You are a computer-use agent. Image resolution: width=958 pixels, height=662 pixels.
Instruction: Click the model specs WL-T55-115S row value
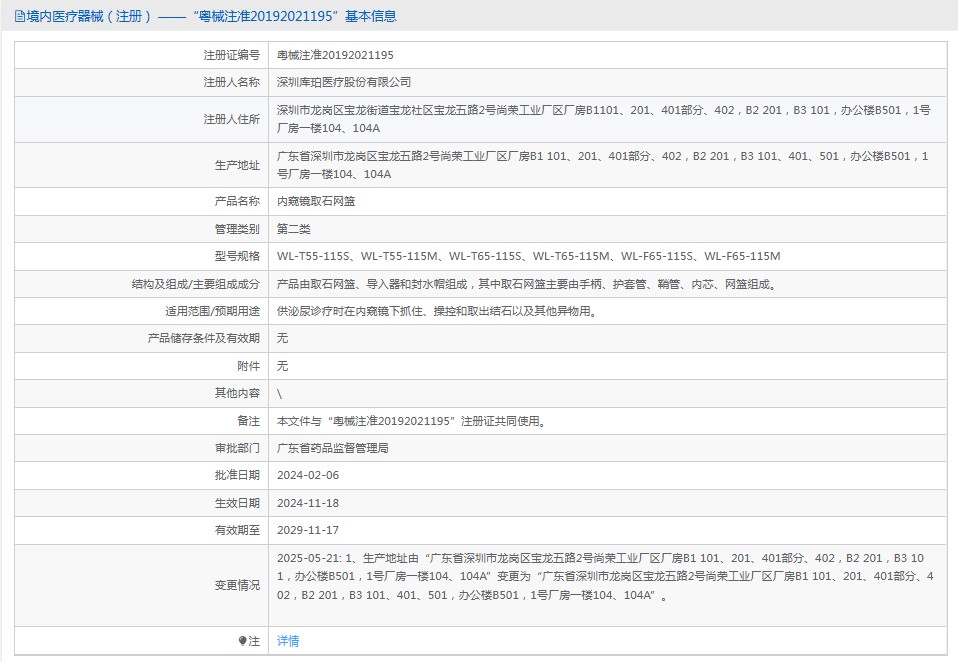[528, 257]
